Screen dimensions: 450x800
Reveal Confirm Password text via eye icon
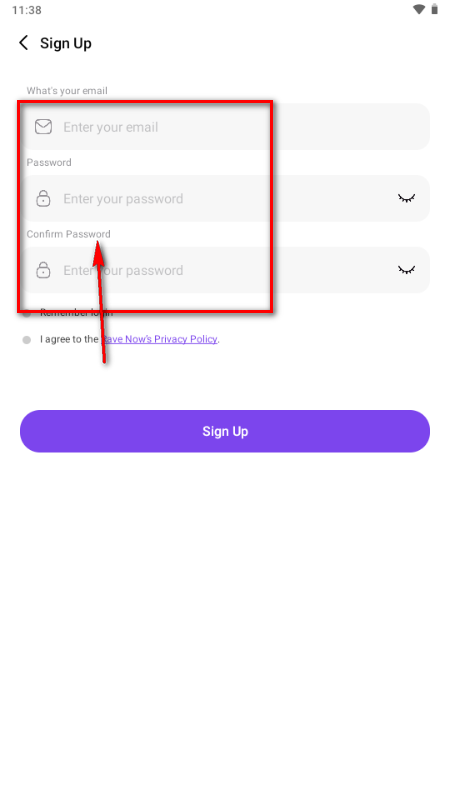pos(407,269)
